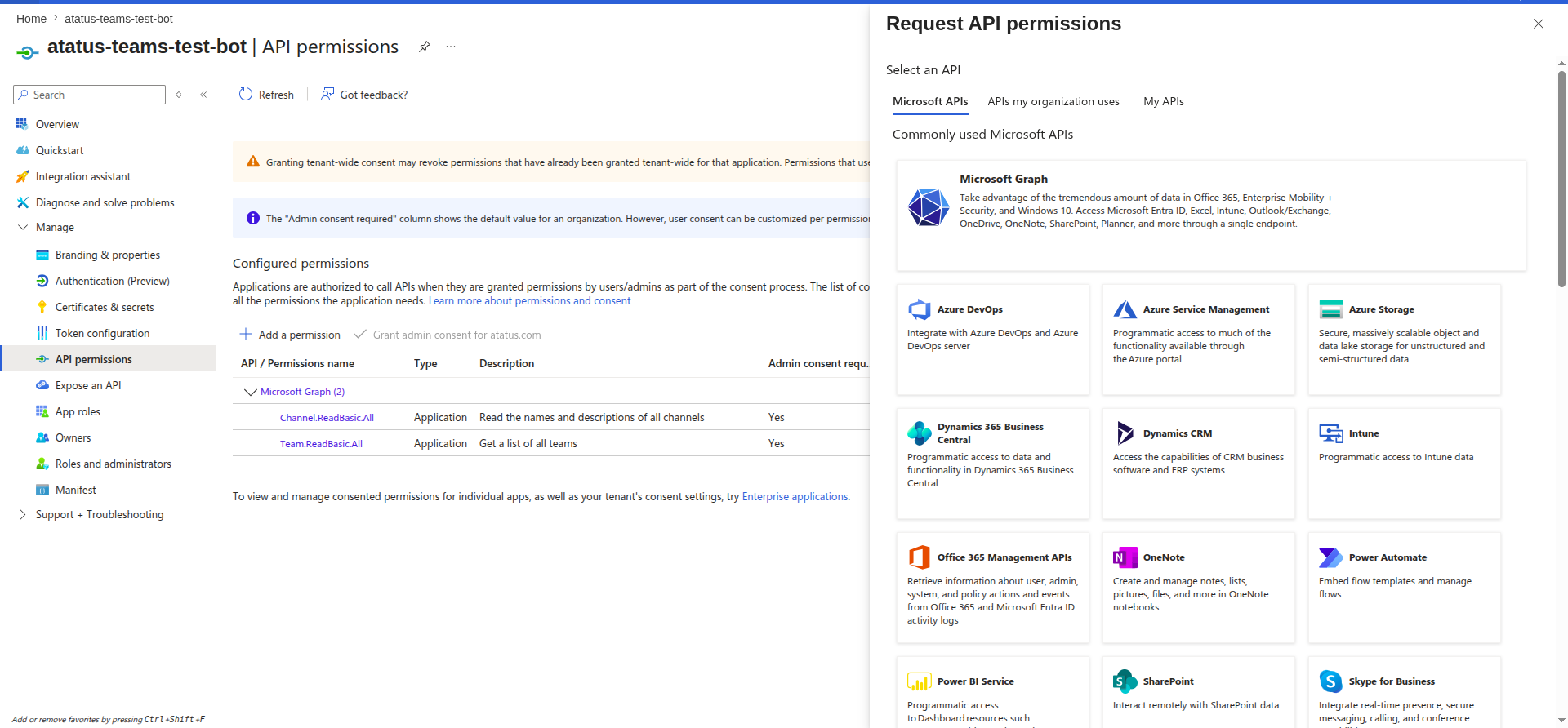
Task: Click the OneNote icon
Action: [x=1125, y=557]
